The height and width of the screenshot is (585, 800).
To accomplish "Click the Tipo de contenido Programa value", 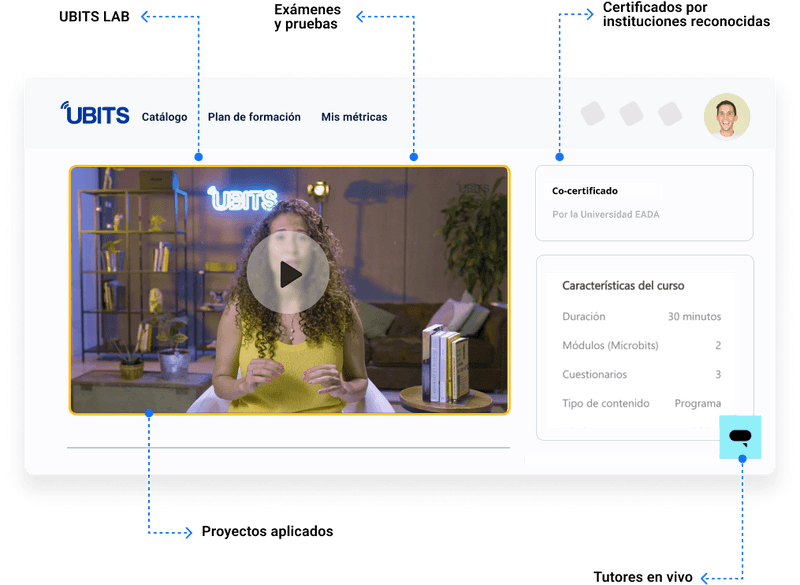I will 698,403.
